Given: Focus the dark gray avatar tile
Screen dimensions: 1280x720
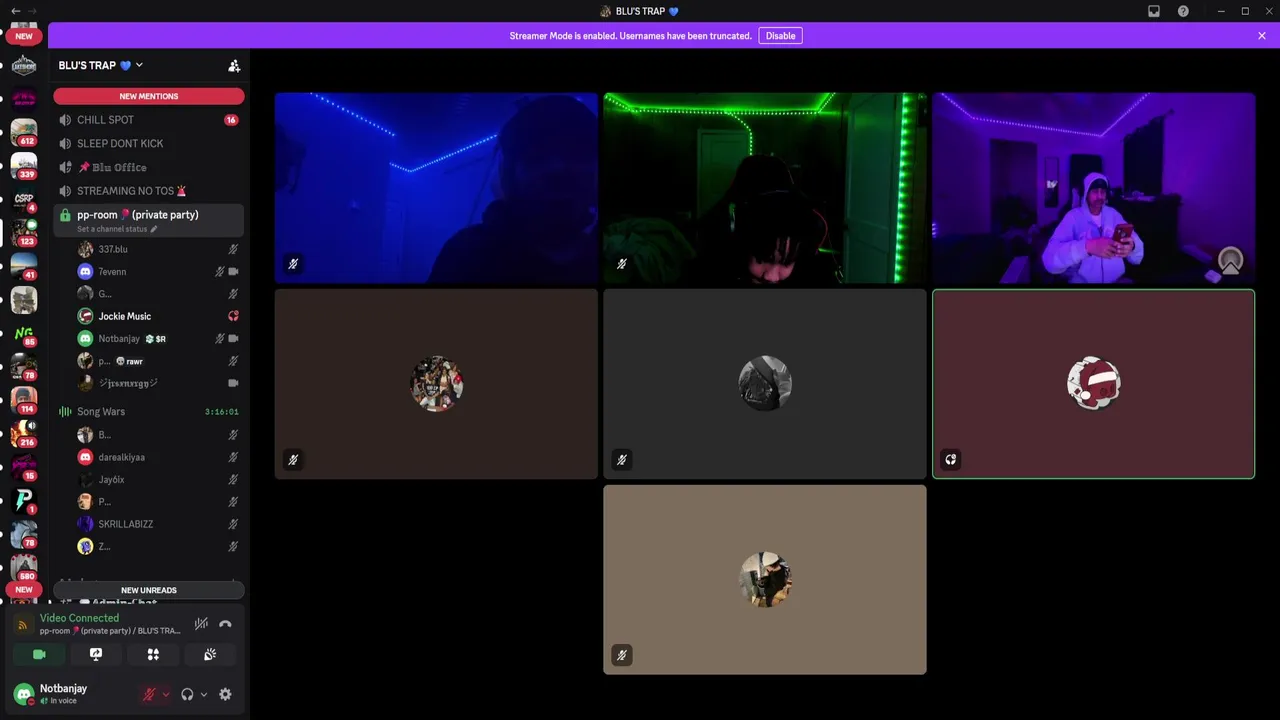Looking at the screenshot, I should click(x=765, y=384).
